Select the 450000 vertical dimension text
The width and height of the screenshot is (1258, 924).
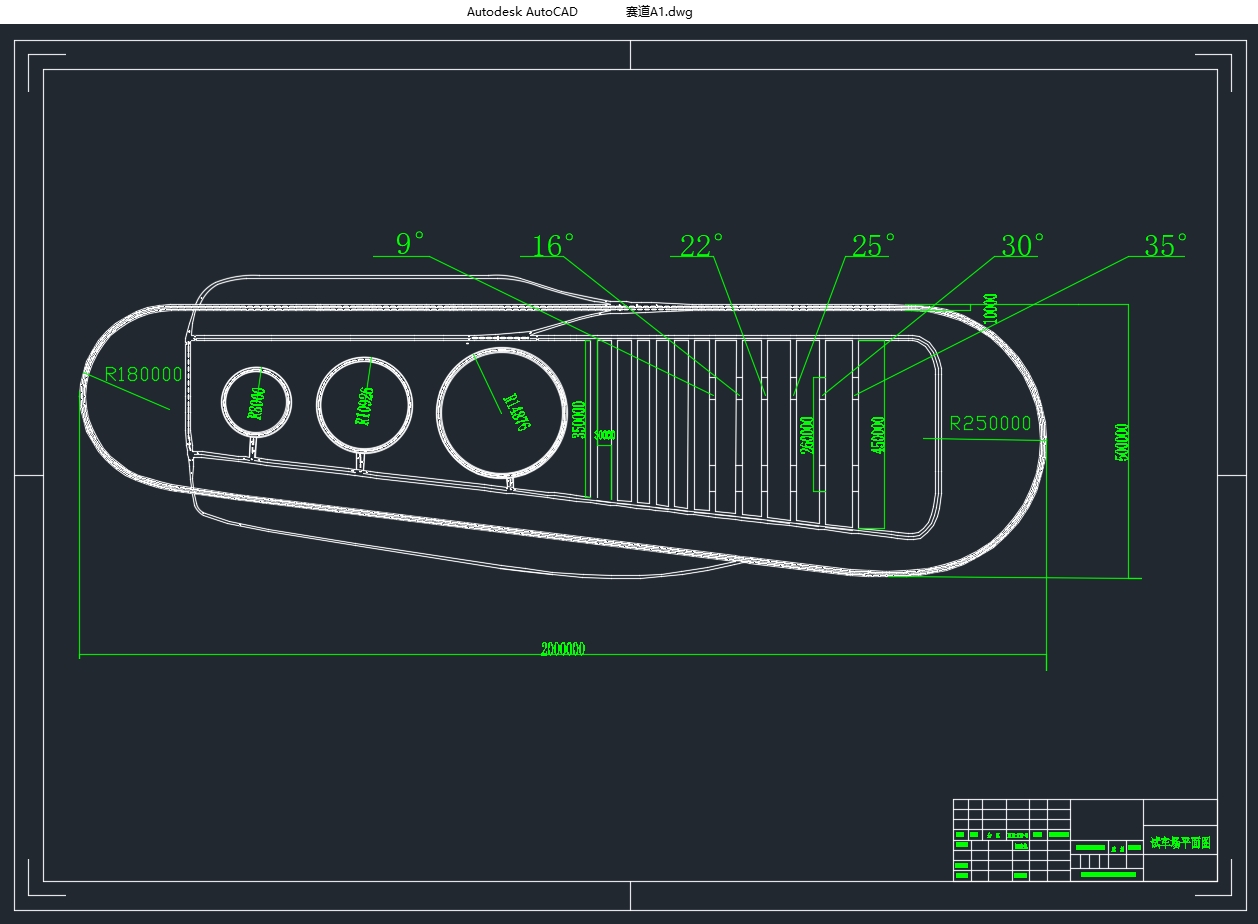click(878, 435)
